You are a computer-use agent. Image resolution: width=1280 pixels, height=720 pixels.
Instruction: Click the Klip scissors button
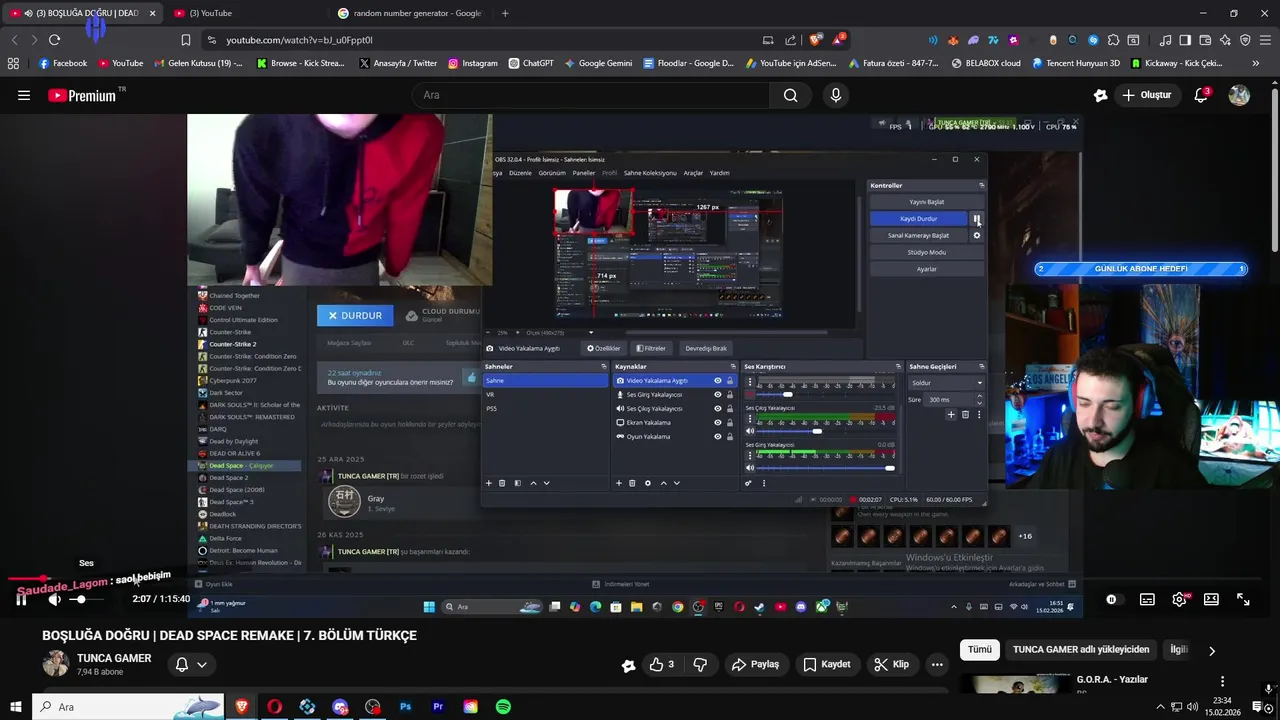tap(891, 664)
